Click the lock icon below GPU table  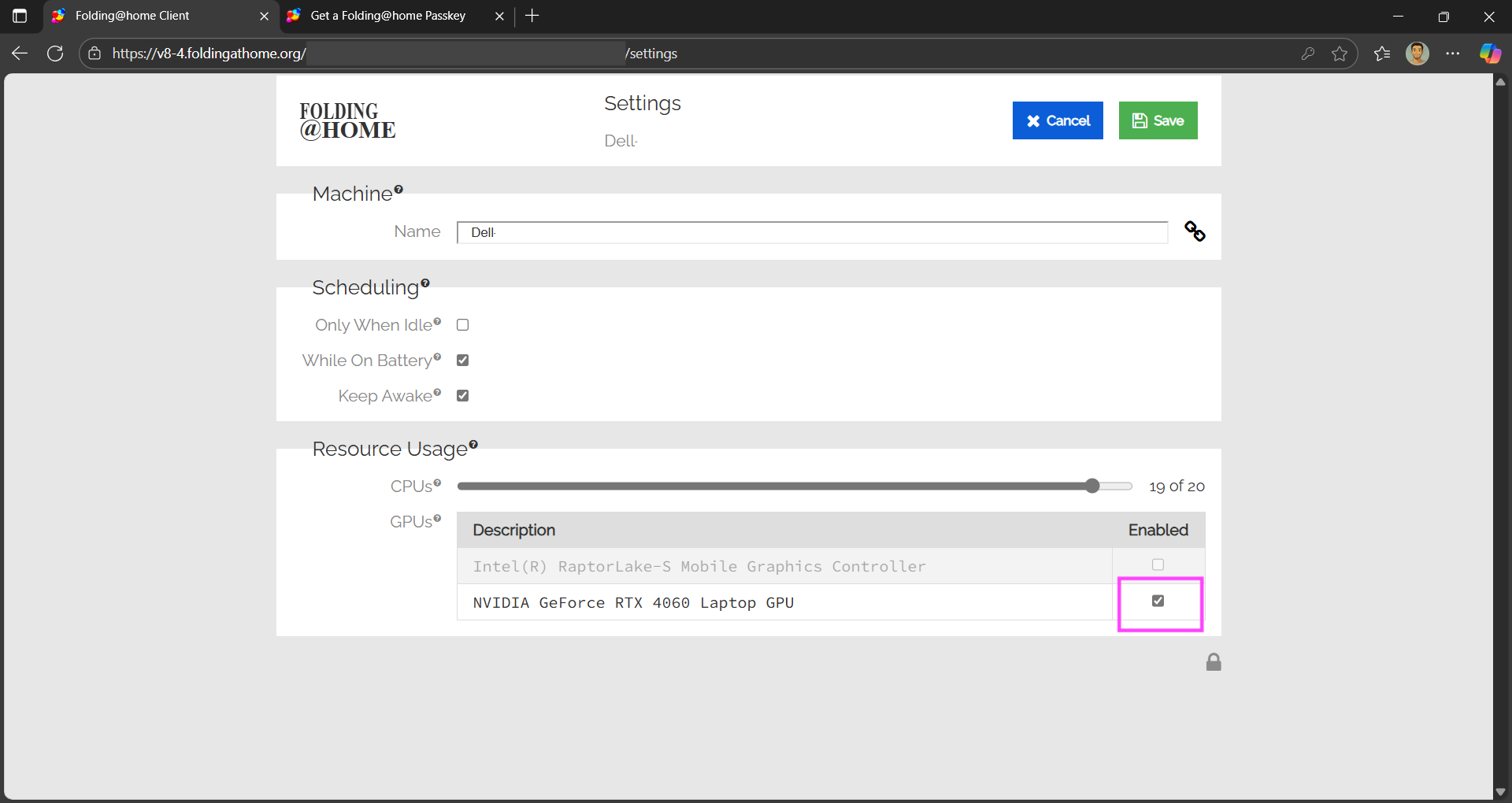[x=1214, y=662]
